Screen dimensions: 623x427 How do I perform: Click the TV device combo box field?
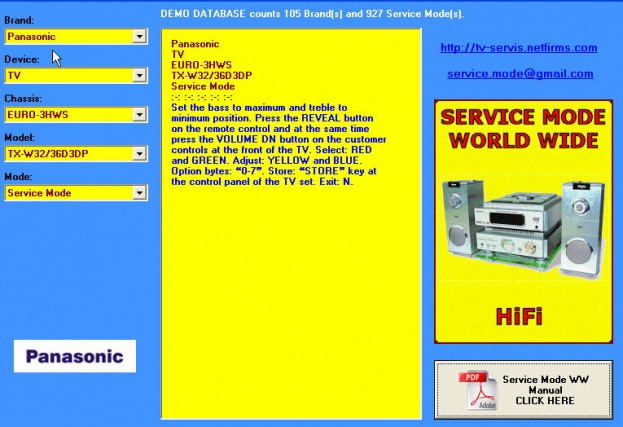tap(76, 75)
